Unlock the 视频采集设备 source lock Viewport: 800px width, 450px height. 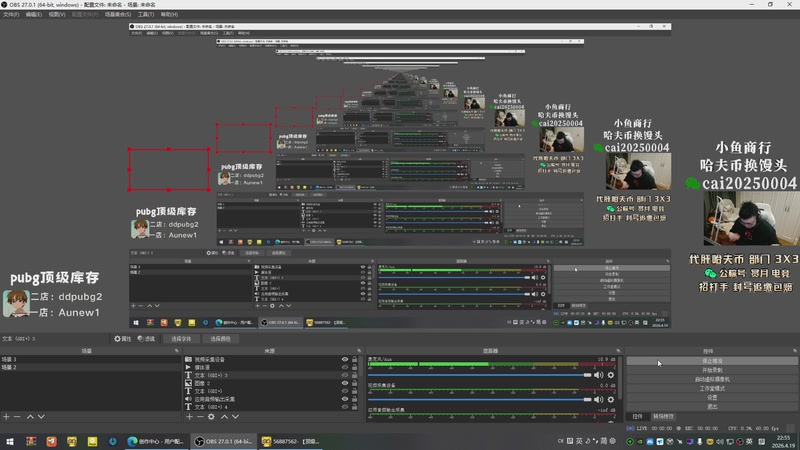click(355, 359)
